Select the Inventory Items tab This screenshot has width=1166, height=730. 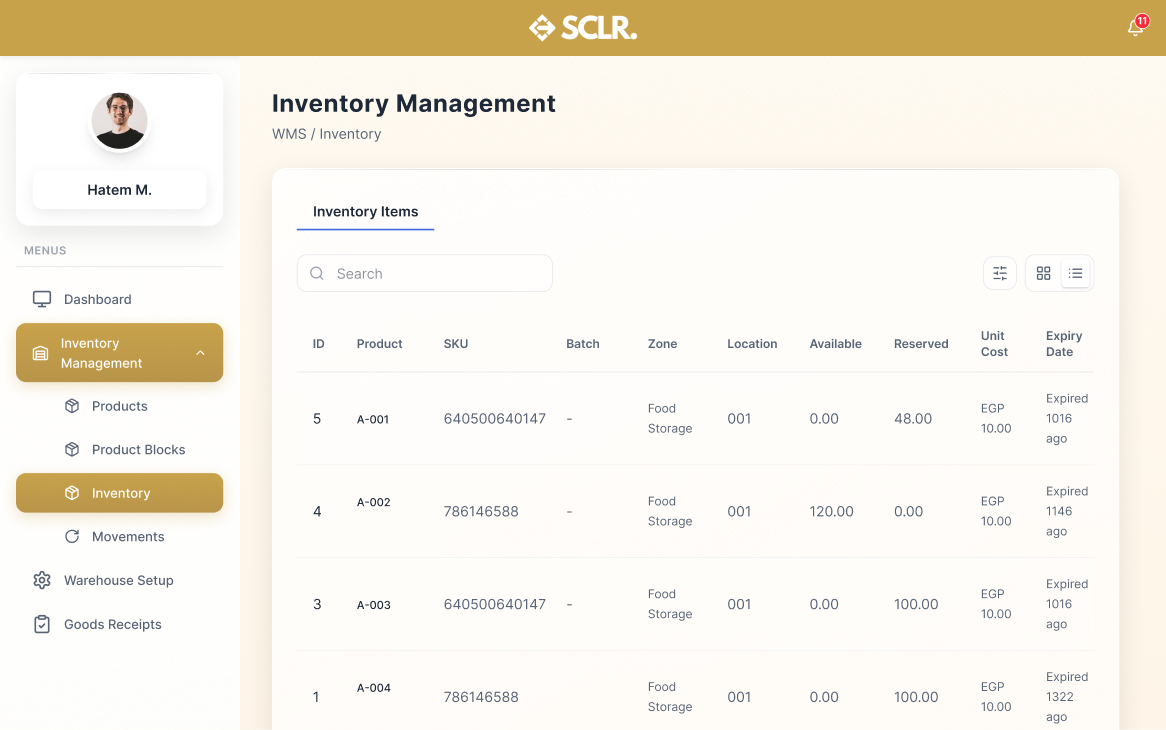pos(365,212)
